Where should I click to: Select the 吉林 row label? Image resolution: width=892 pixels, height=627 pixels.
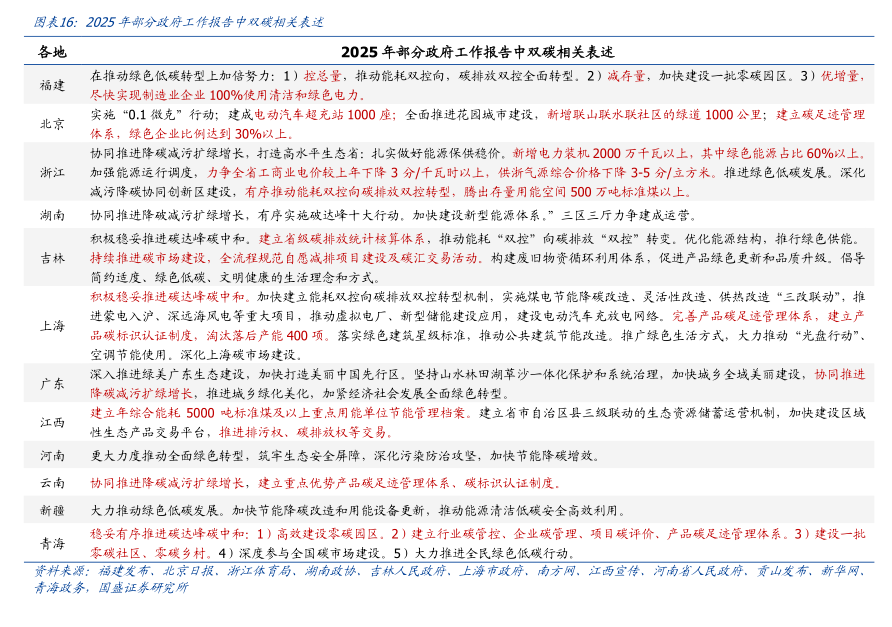pos(52,258)
